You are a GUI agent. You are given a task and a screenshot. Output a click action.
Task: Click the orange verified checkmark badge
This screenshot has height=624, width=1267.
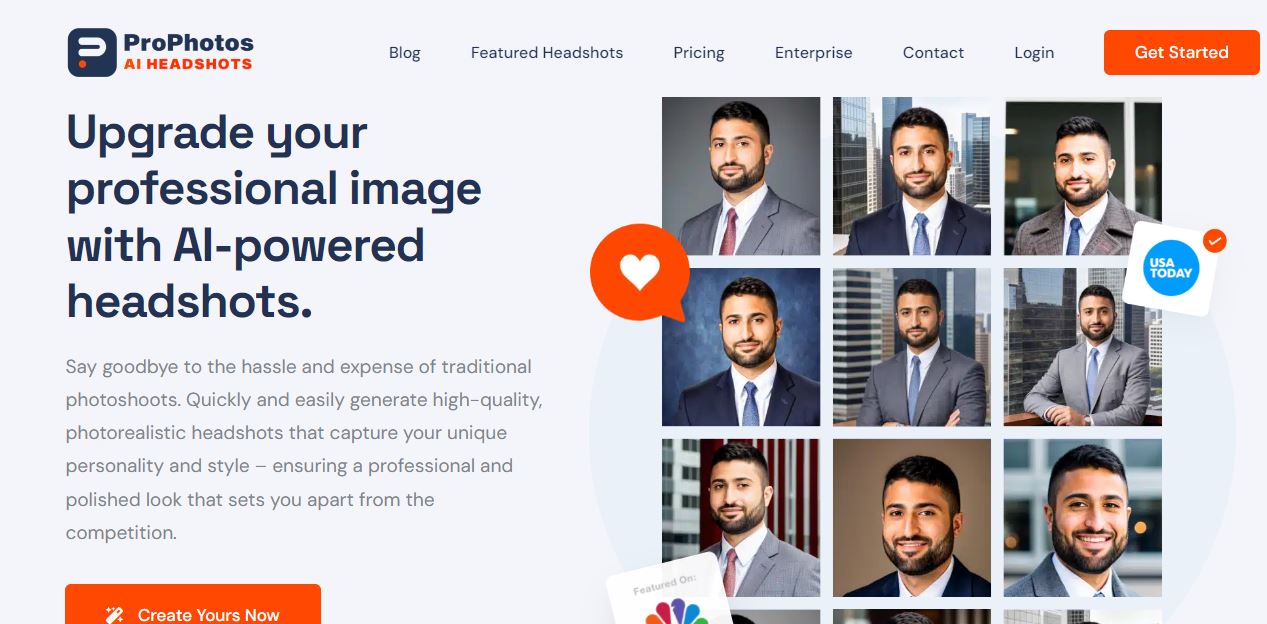tap(1214, 241)
